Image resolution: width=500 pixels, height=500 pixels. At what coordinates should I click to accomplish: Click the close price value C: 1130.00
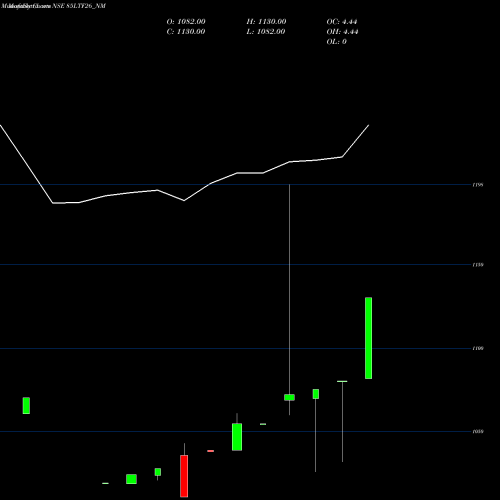[x=186, y=32]
